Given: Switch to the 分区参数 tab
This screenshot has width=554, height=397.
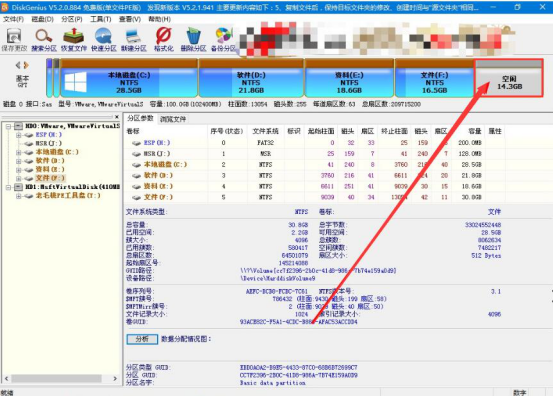Looking at the screenshot, I should [140, 118].
